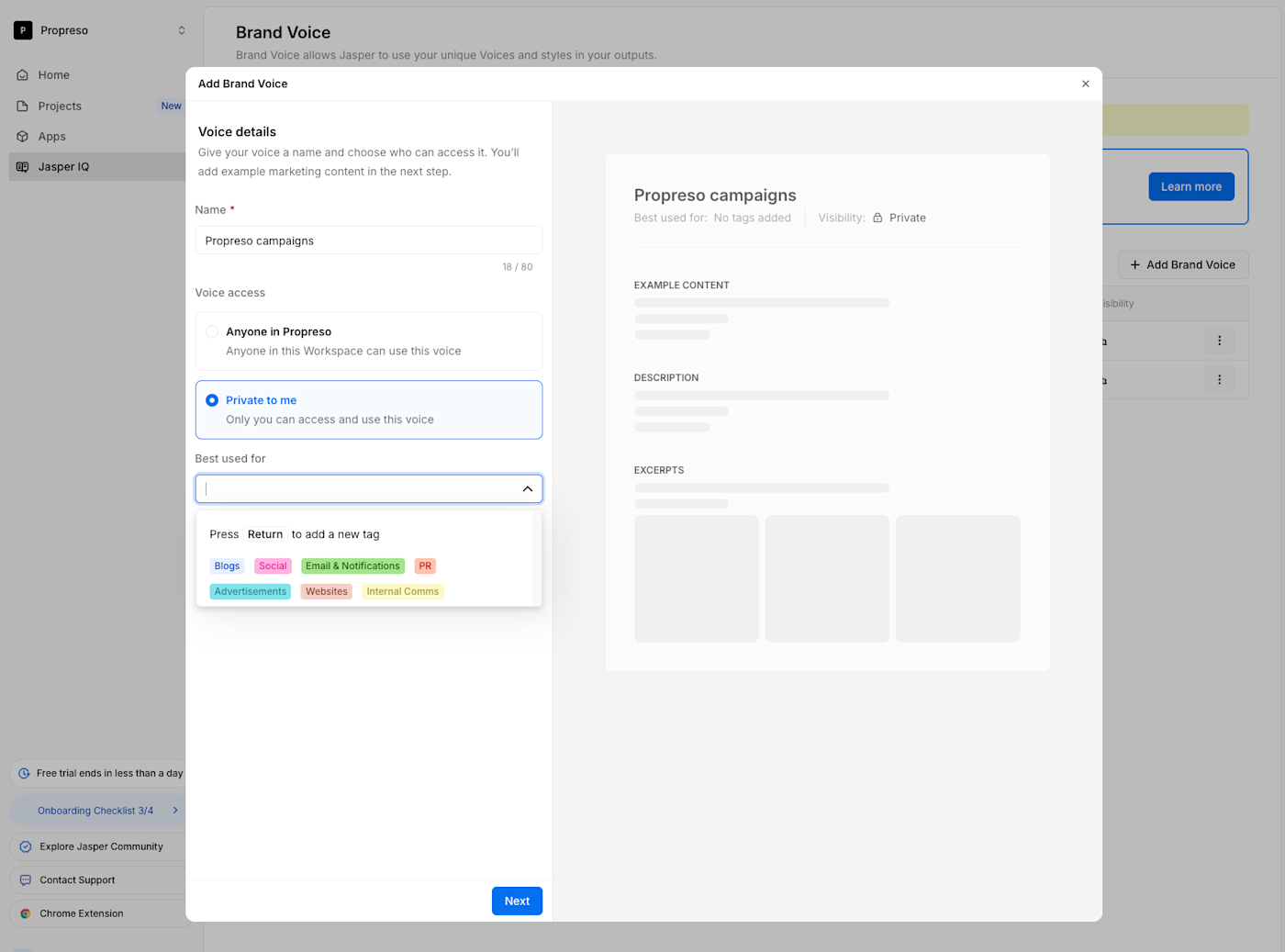Screen dimensions: 1285x952
Task: Open first row's three-dot menu
Action: coord(1219,341)
